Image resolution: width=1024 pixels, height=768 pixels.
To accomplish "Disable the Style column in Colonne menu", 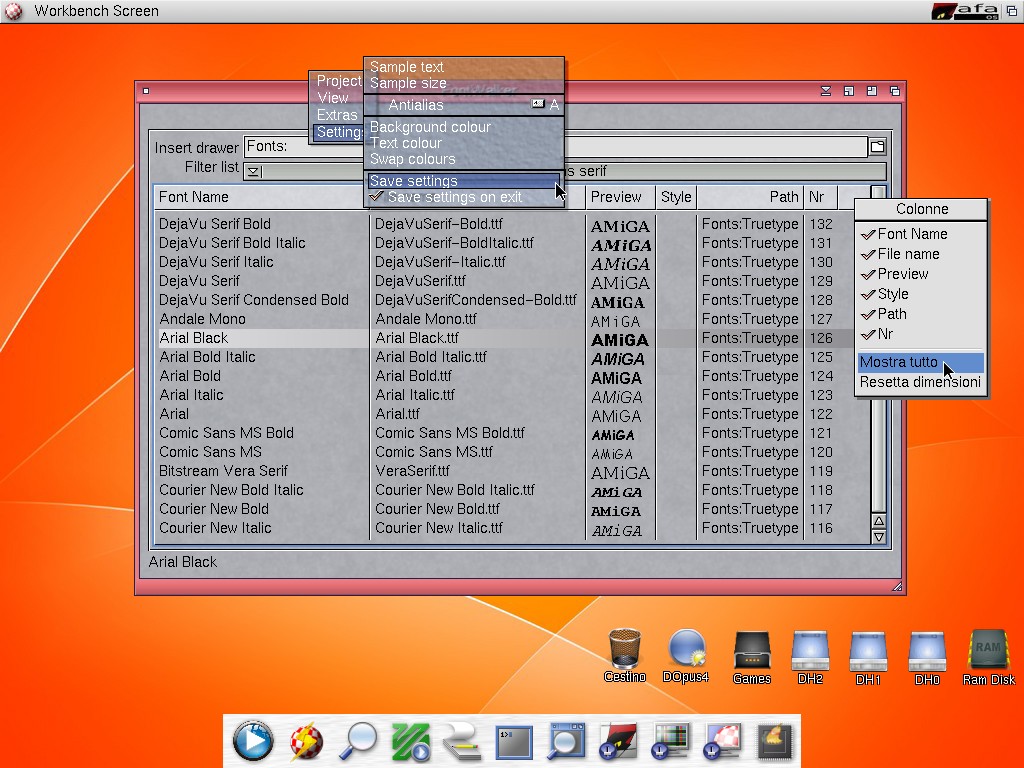I will tap(892, 294).
